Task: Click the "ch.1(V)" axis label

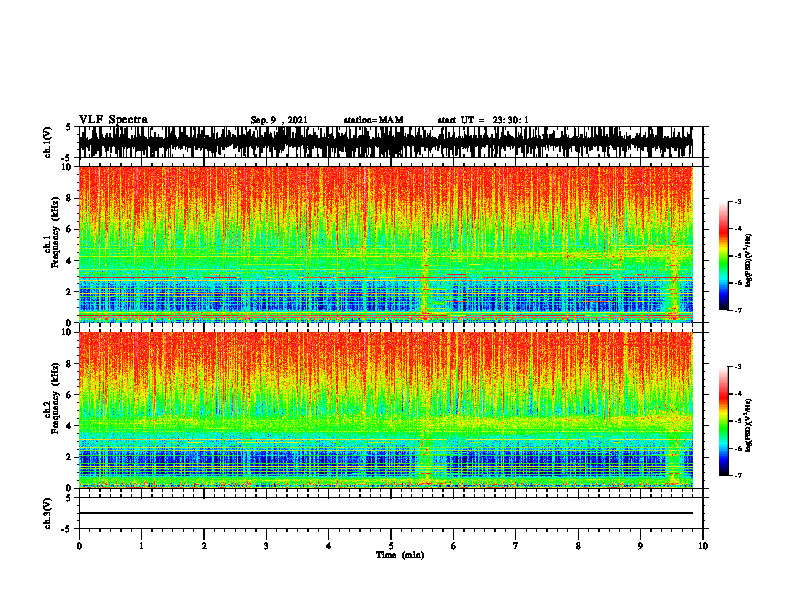Action: pyautogui.click(x=48, y=142)
